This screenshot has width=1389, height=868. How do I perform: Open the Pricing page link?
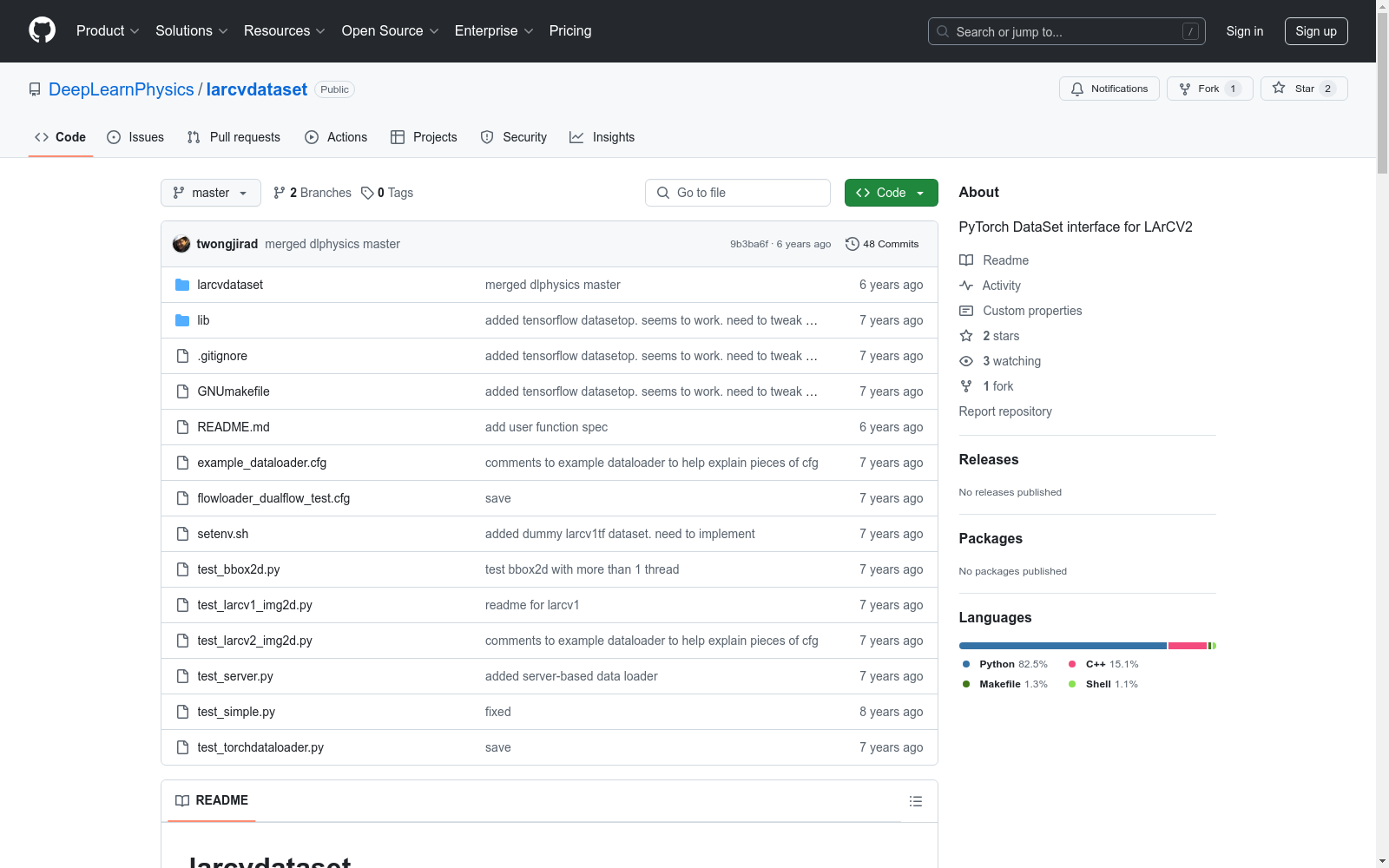[x=570, y=31]
